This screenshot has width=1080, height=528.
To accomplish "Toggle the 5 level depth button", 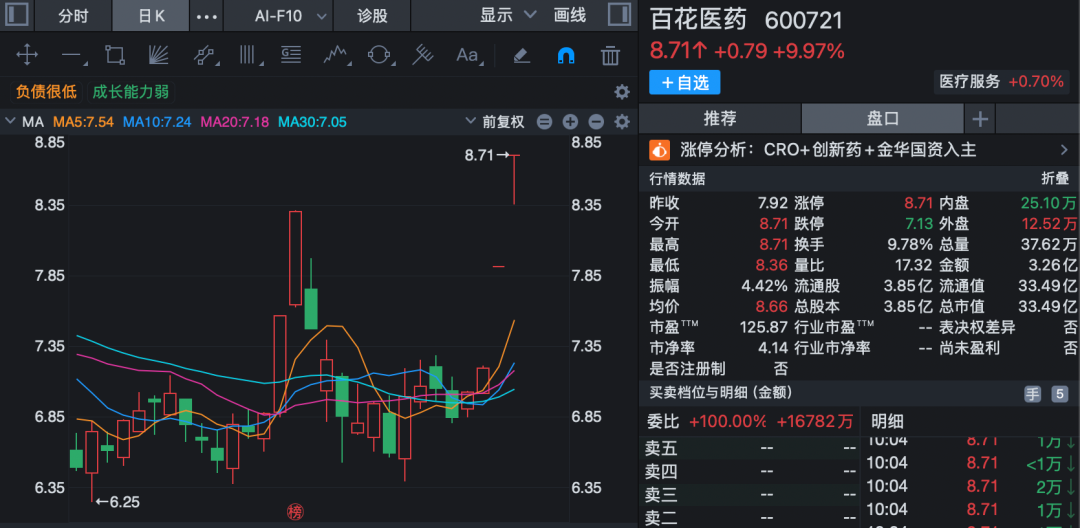I will pyautogui.click(x=1059, y=394).
